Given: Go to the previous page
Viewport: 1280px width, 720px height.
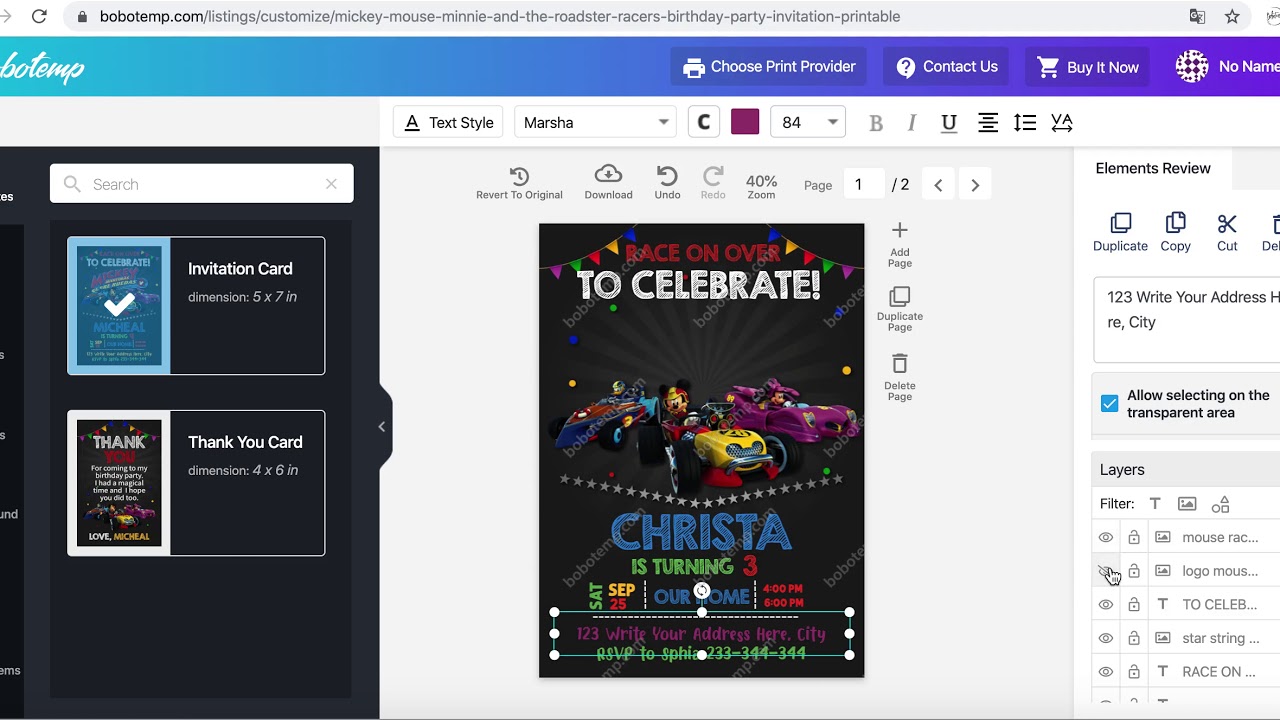Looking at the screenshot, I should [938, 185].
